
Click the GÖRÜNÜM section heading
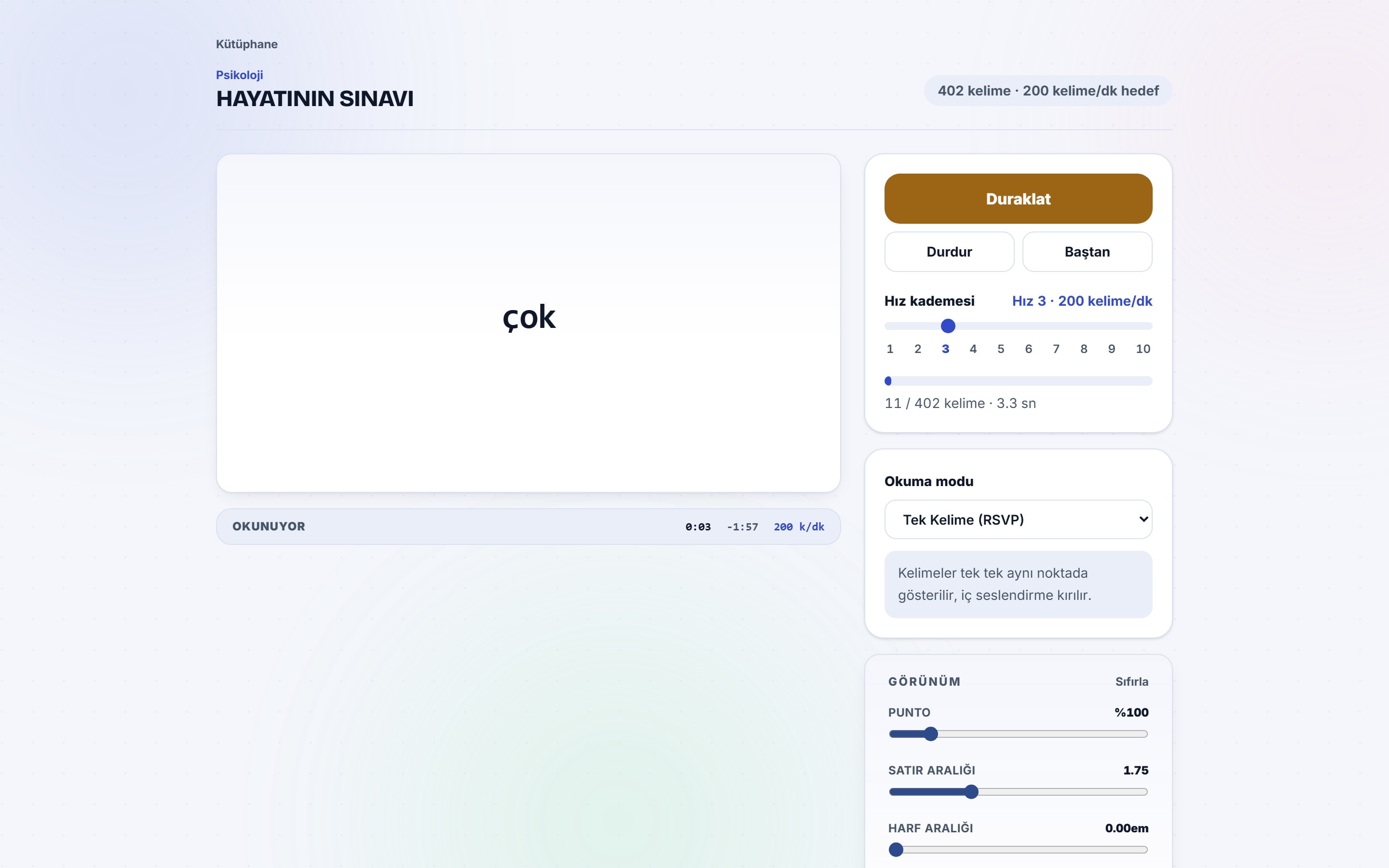point(924,681)
